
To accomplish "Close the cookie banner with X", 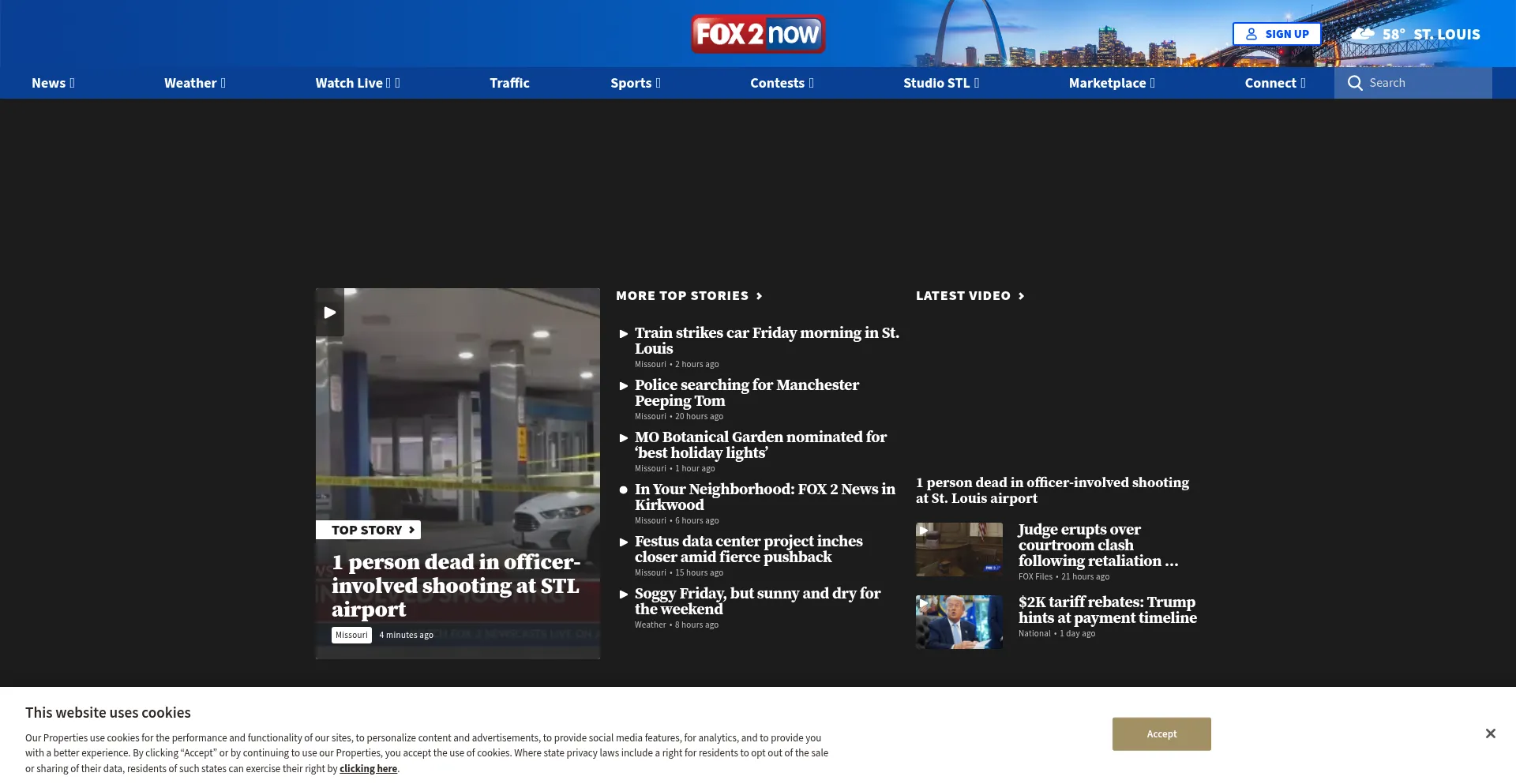I will point(1490,733).
